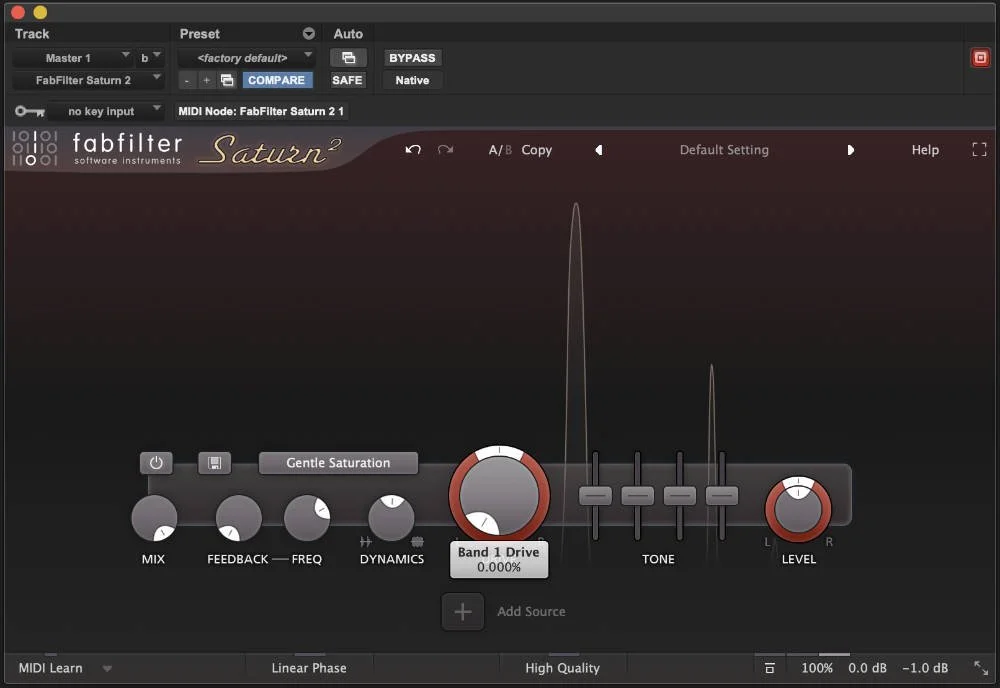Click the feedback FREQ knob
1000x688 pixels.
coord(307,518)
